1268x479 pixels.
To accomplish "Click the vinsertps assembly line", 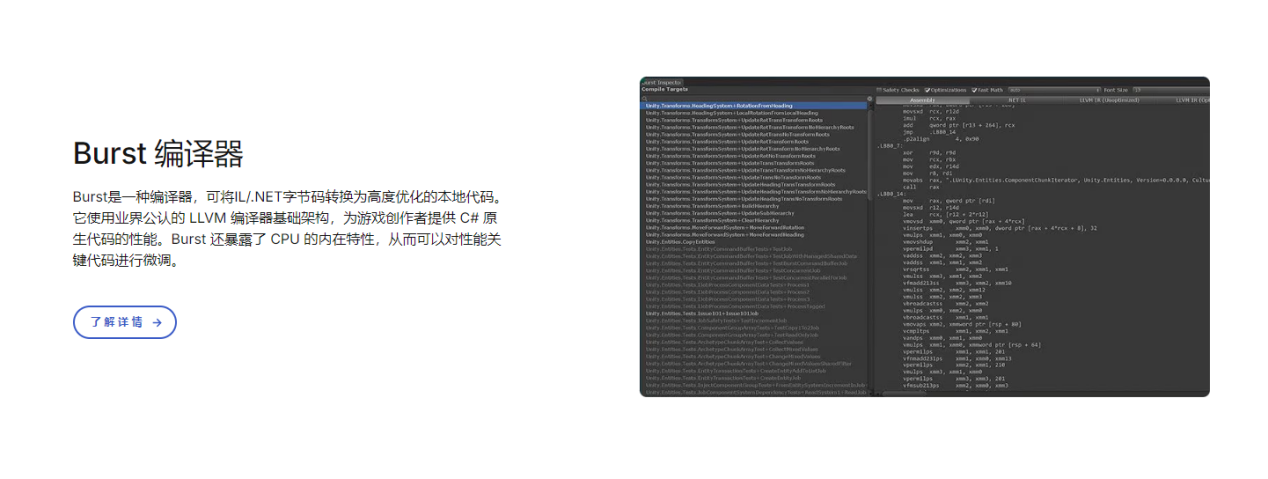I will point(1000,228).
